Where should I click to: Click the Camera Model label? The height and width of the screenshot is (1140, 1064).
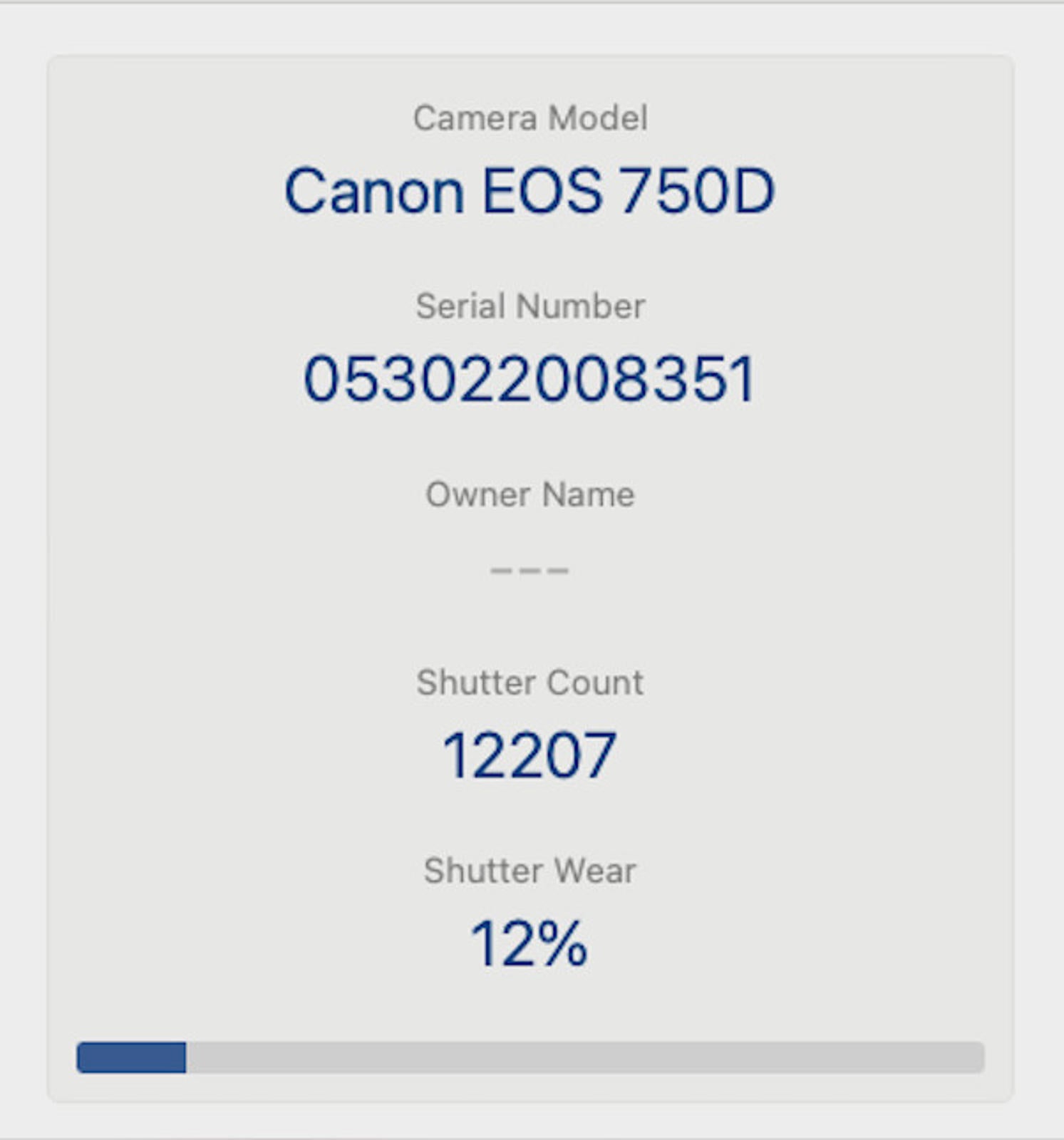530,118
